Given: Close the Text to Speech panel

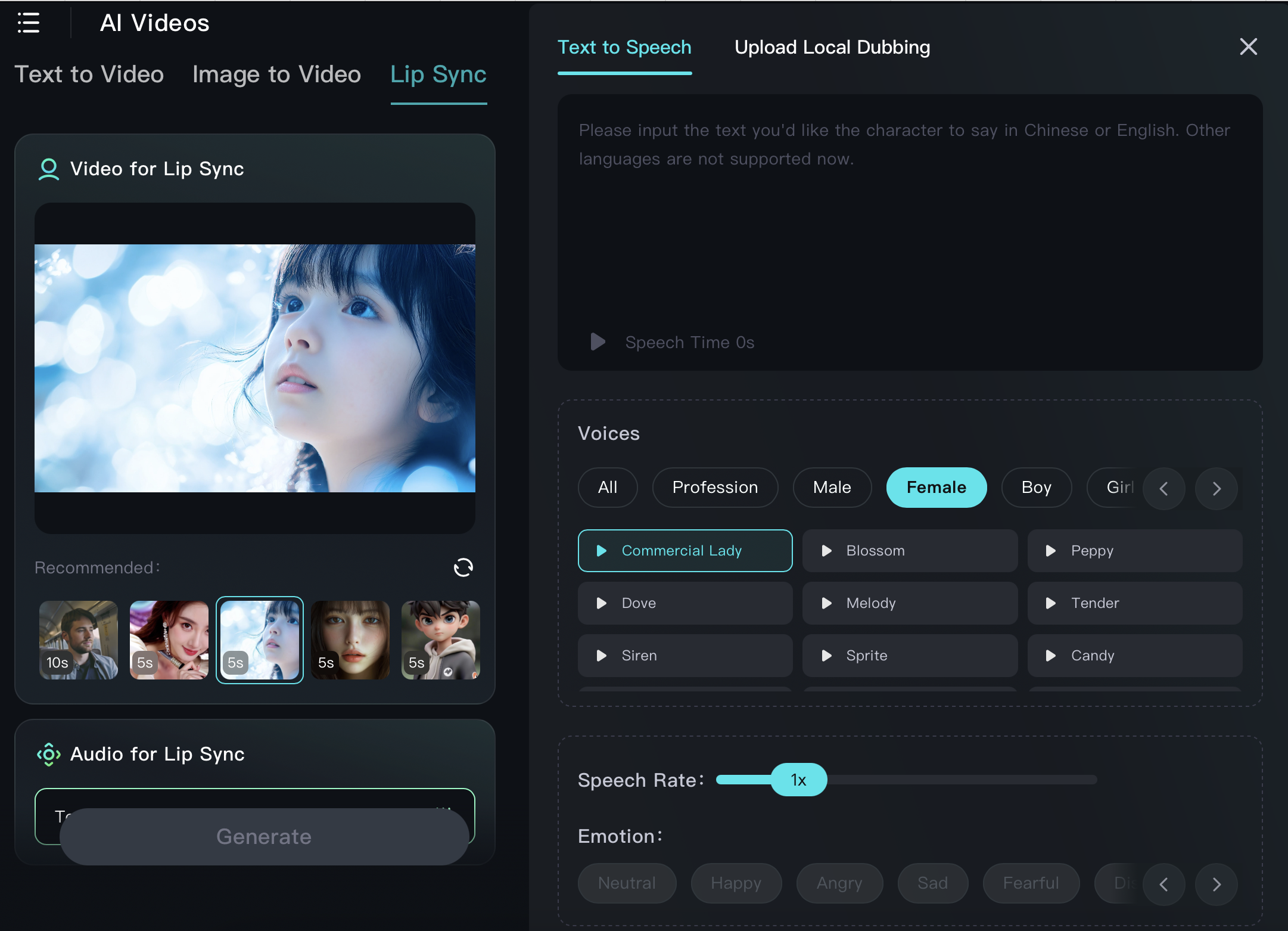Looking at the screenshot, I should pos(1248,46).
